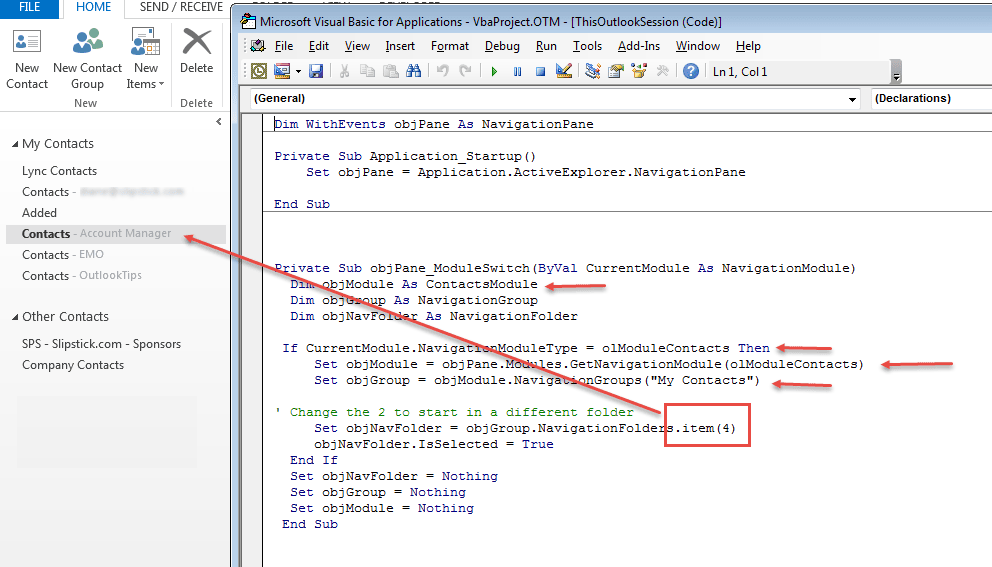Click the Undo arrow icon

point(442,71)
